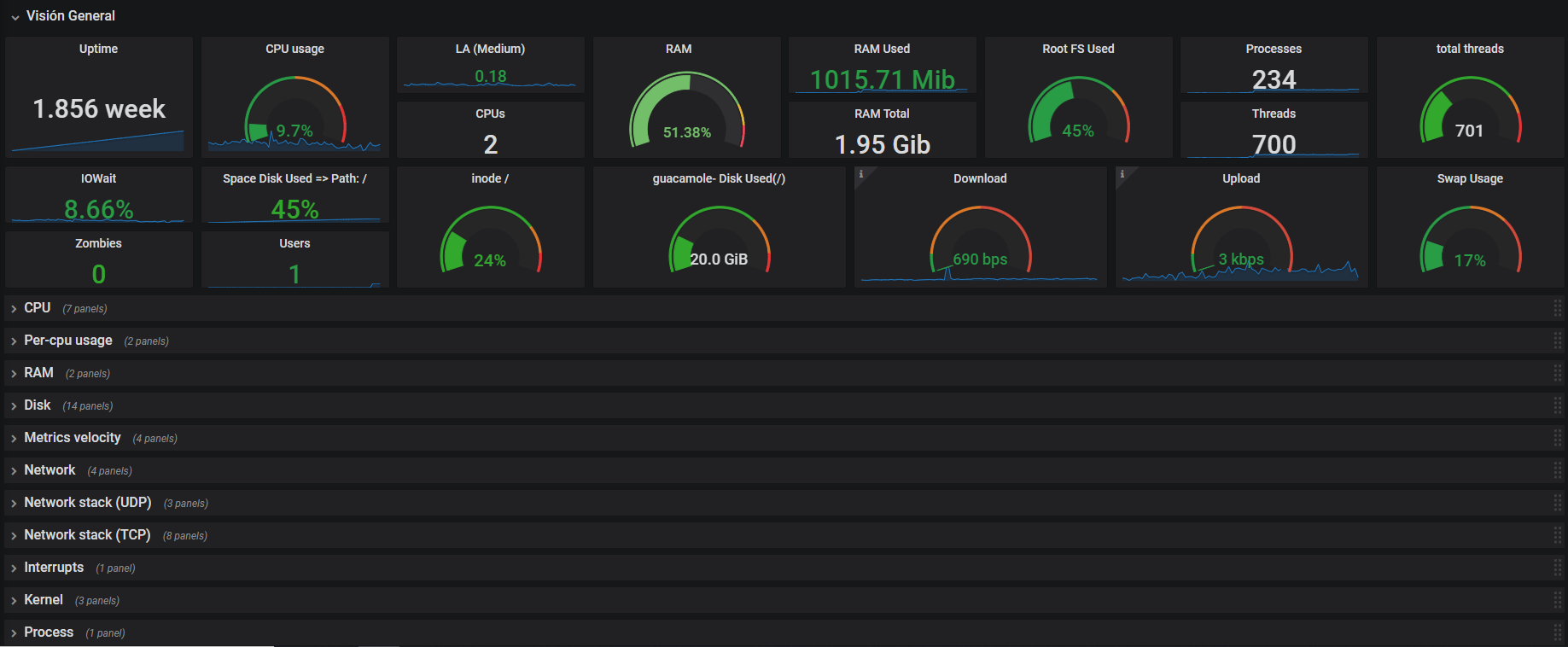
Task: Open the inode / panel title
Action: coord(490,178)
